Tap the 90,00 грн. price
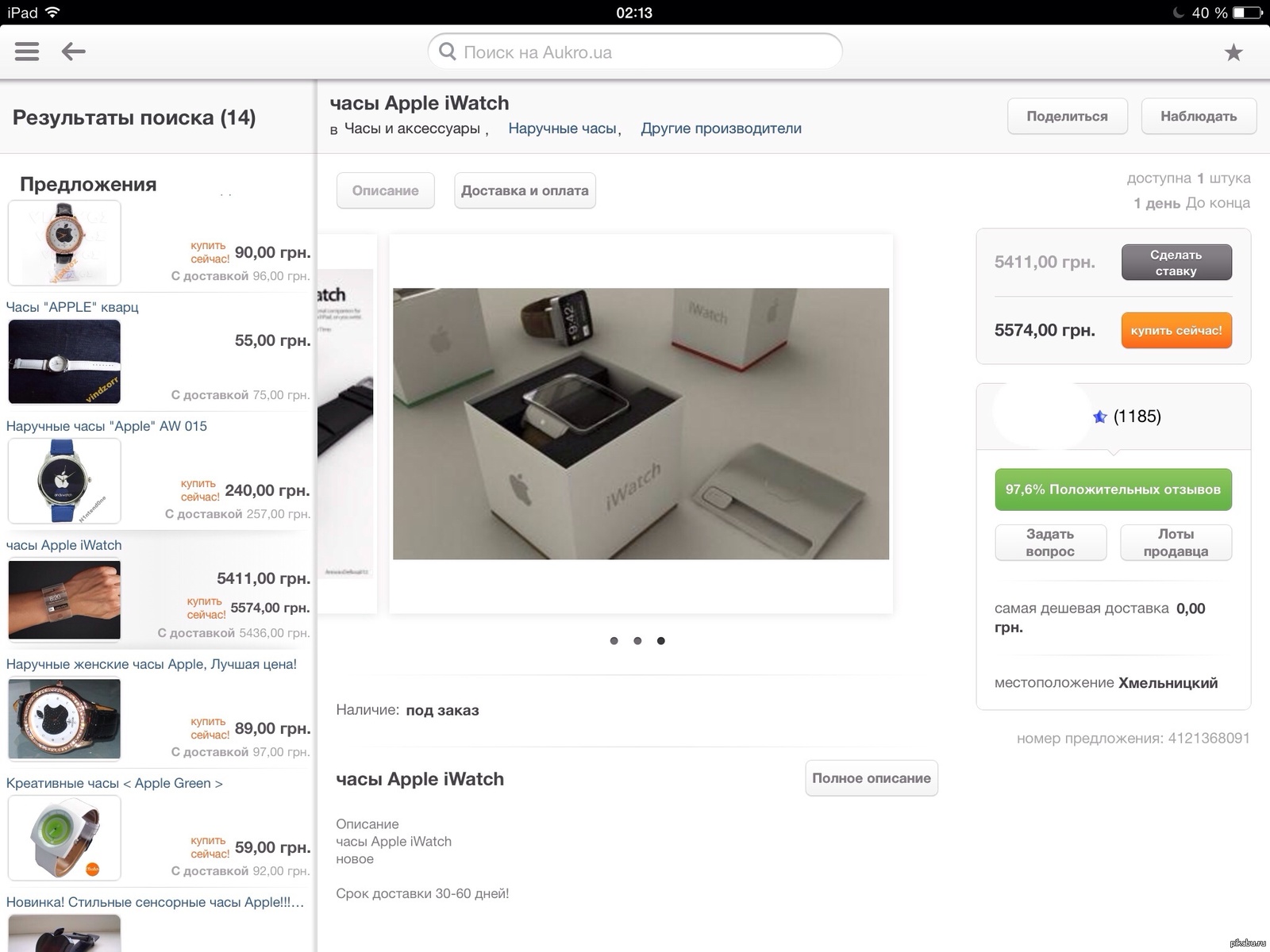Image resolution: width=1270 pixels, height=952 pixels. 272,252
